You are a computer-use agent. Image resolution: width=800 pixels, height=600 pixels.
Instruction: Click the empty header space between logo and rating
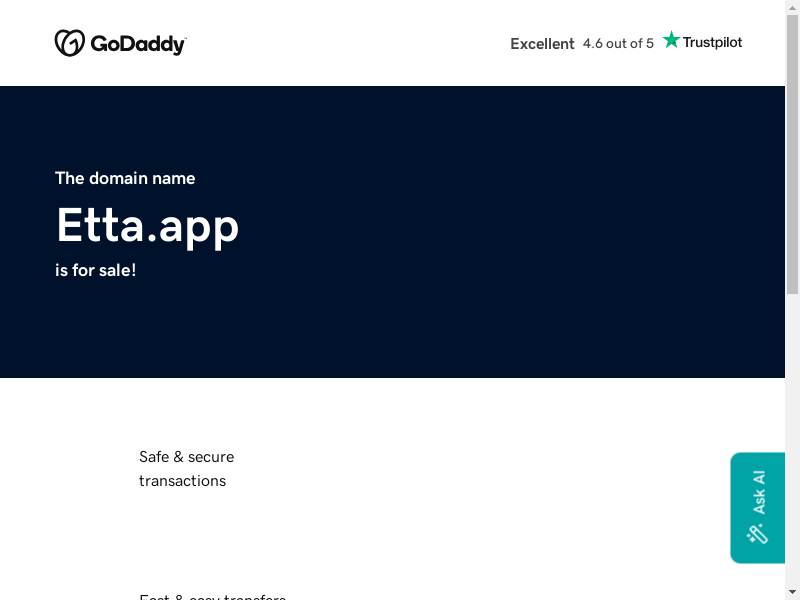350,43
